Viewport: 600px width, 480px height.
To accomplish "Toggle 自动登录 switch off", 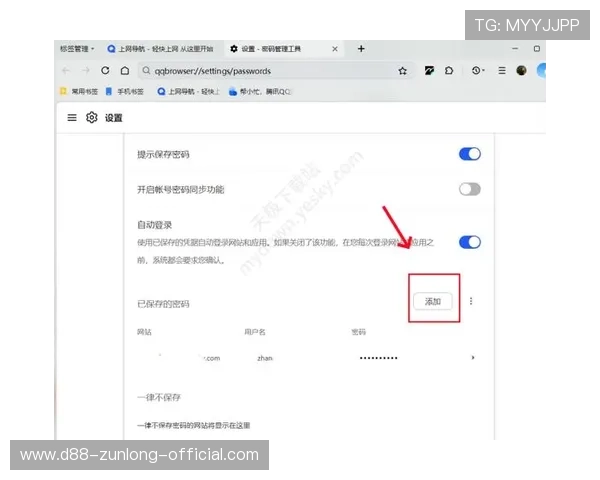I will click(x=470, y=242).
